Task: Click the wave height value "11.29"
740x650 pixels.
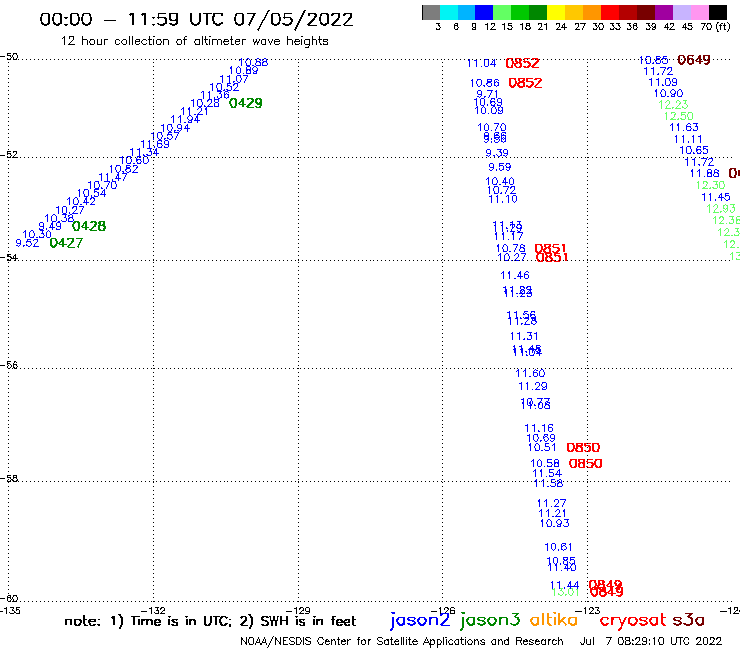Action: [x=533, y=387]
